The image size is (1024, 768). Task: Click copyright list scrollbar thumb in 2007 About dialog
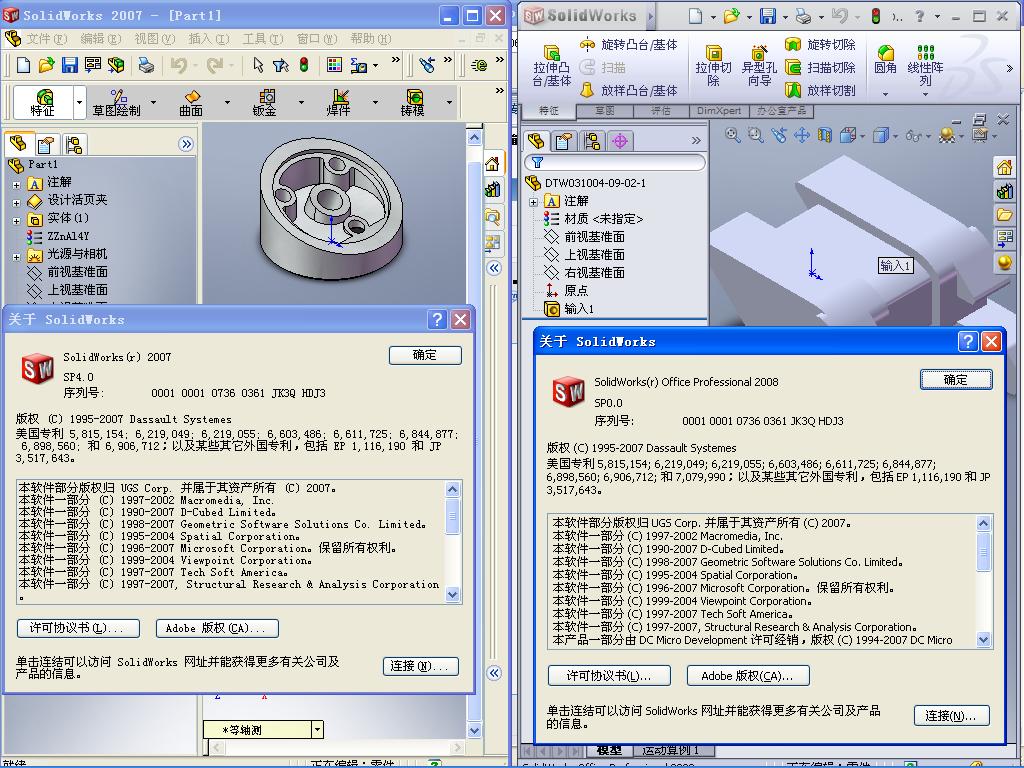tap(453, 517)
